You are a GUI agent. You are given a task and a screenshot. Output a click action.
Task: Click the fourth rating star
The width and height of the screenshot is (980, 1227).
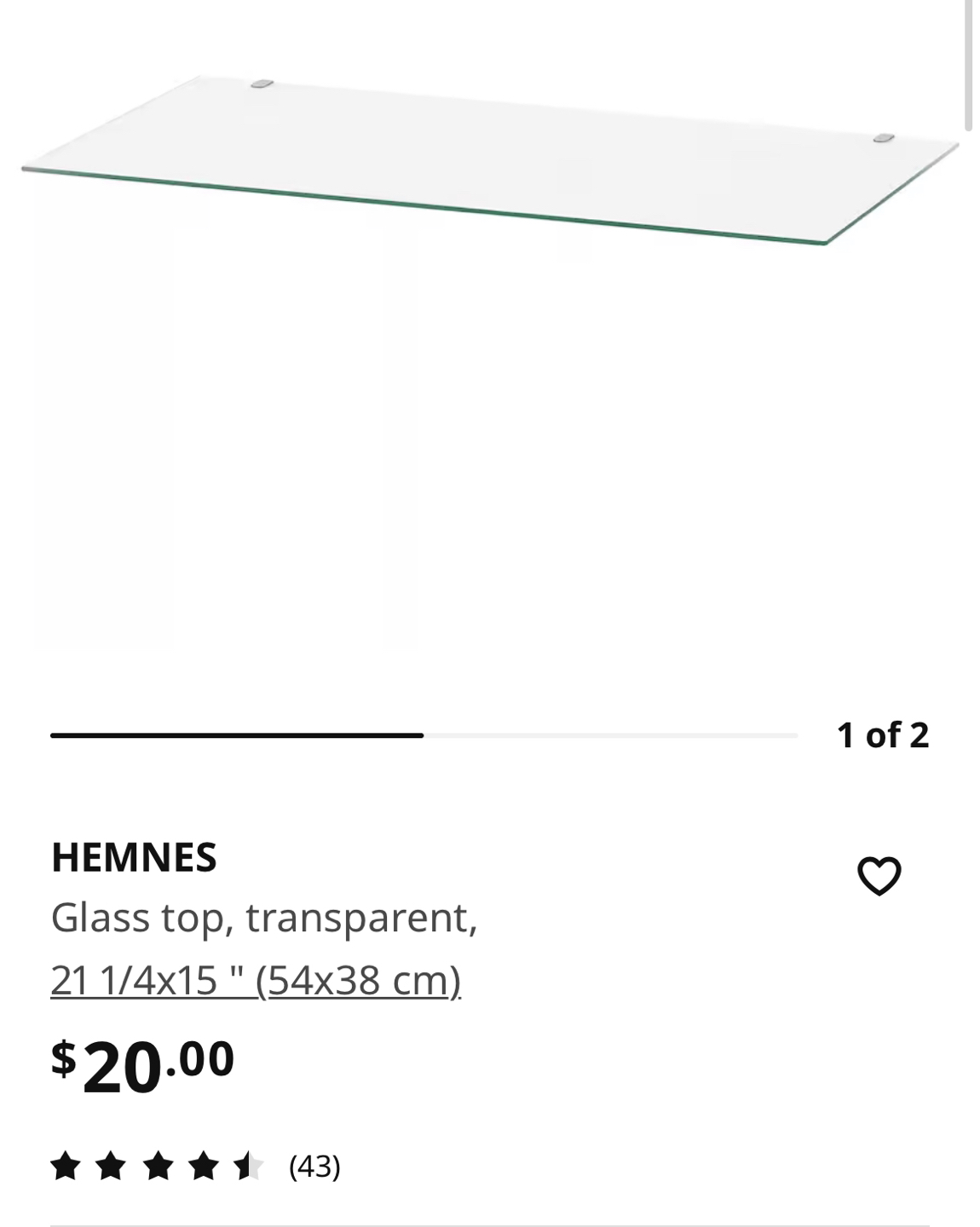pyautogui.click(x=203, y=1166)
